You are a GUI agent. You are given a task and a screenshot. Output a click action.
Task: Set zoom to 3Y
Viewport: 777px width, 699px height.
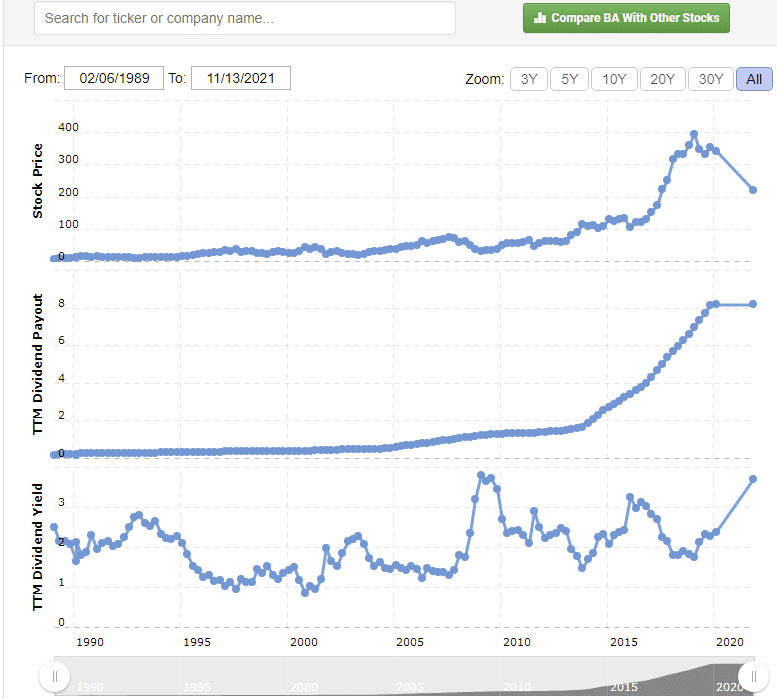click(529, 79)
